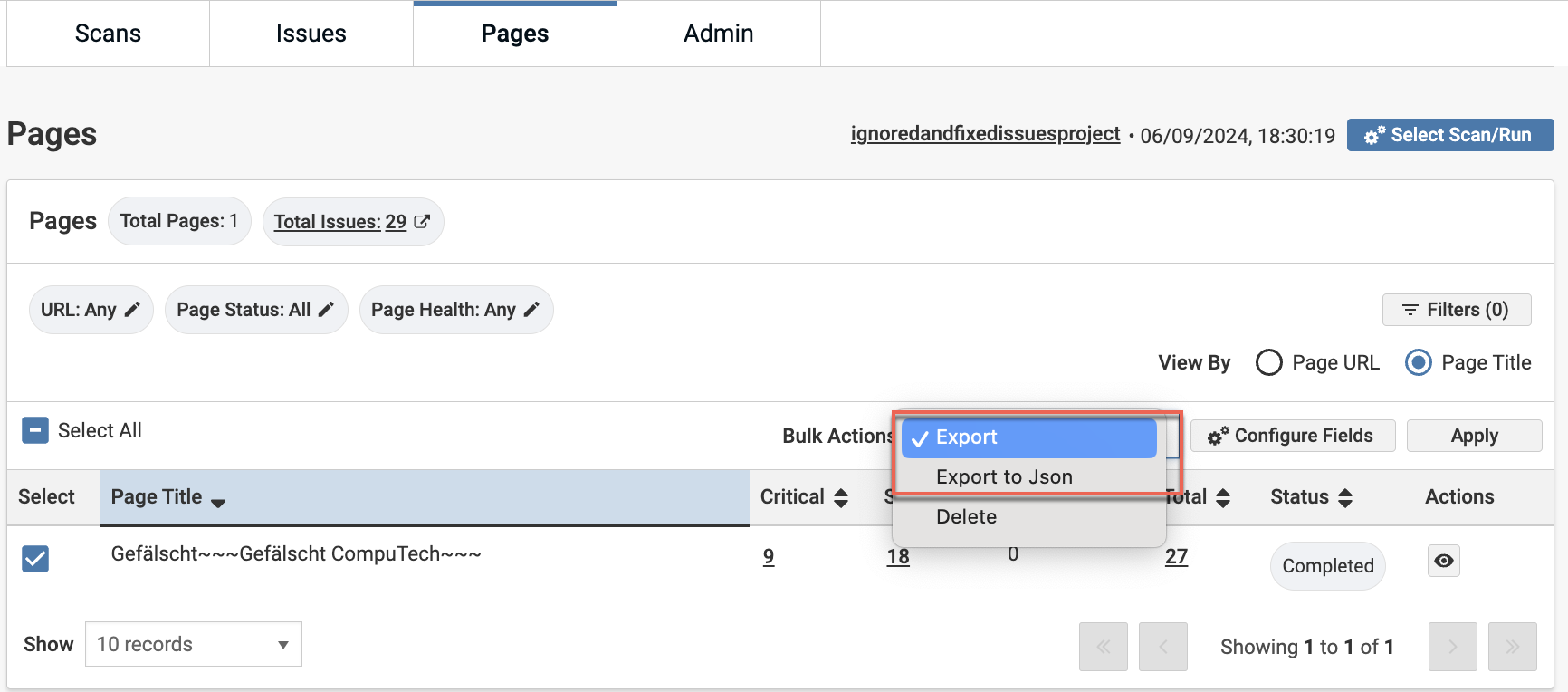This screenshot has width=1568, height=692.
Task: Choose Delete in Bulk Actions list
Action: [x=966, y=516]
